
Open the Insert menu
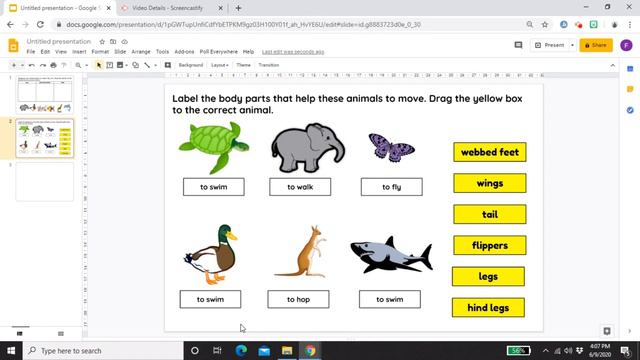coord(79,52)
